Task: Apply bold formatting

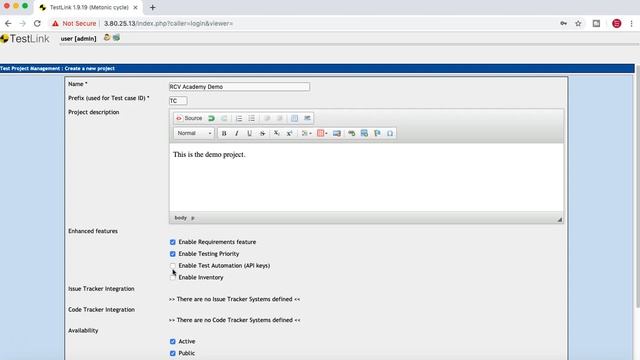Action: pos(224,133)
